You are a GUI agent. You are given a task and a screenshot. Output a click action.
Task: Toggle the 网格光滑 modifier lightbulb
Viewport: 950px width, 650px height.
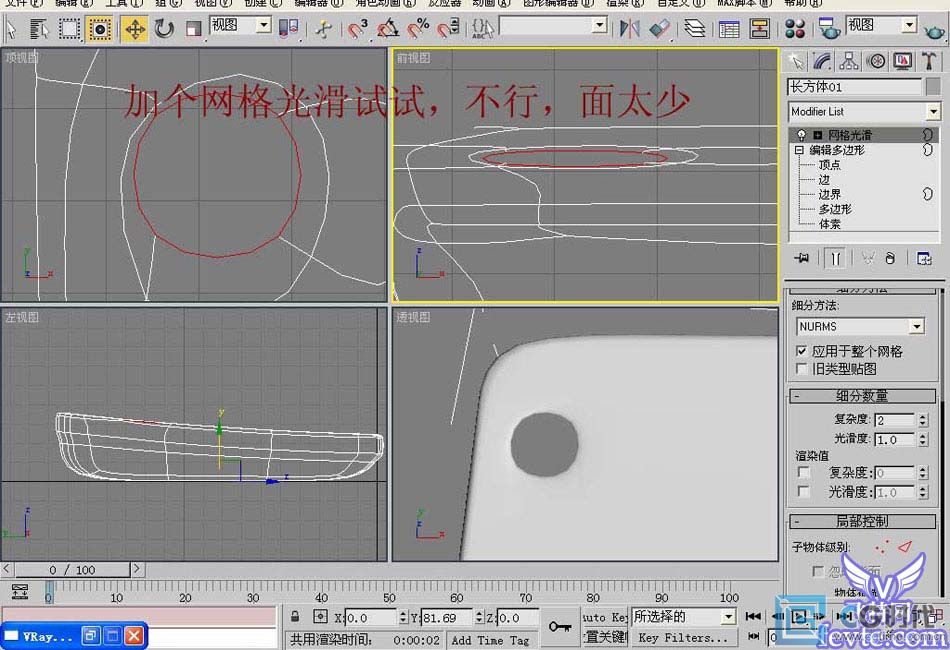(802, 134)
